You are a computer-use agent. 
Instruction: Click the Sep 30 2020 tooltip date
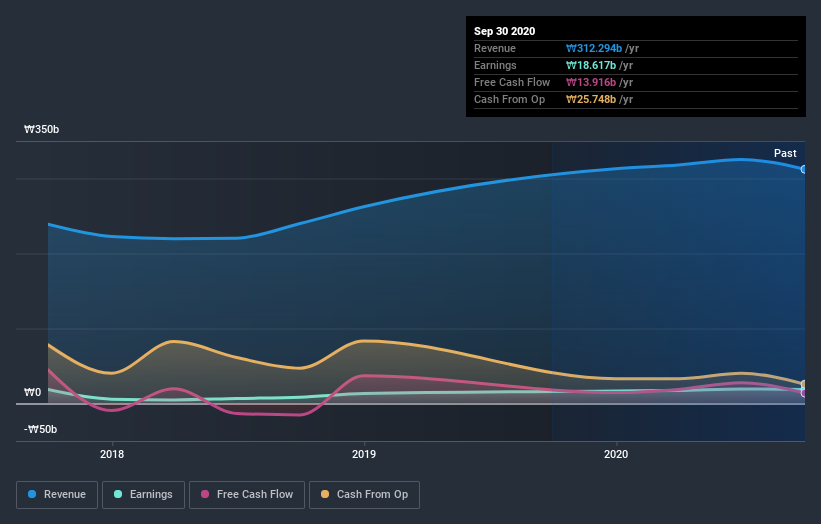(505, 31)
